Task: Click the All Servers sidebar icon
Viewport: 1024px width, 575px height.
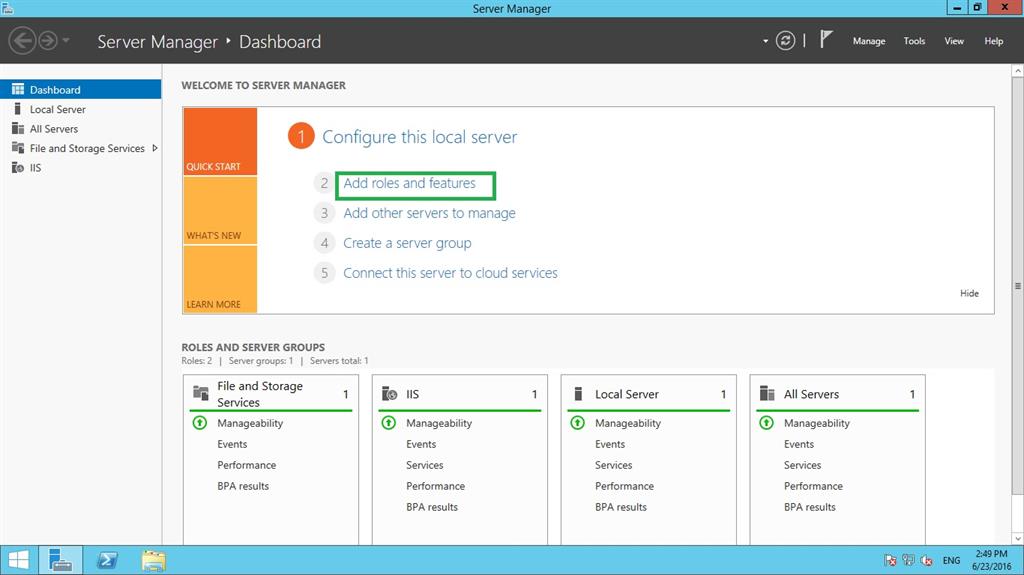Action: point(18,129)
